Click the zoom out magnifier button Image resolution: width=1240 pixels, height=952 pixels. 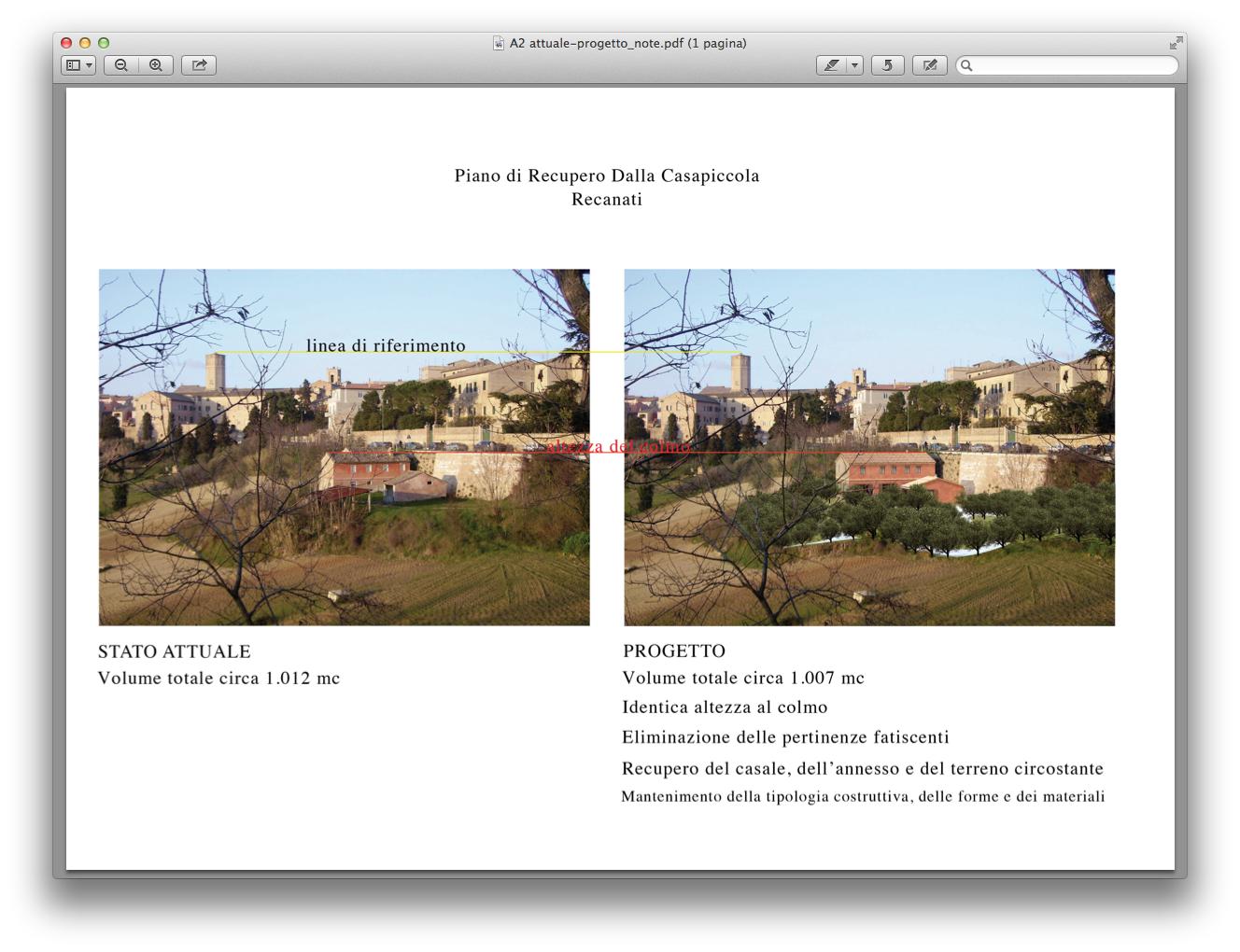(x=121, y=65)
